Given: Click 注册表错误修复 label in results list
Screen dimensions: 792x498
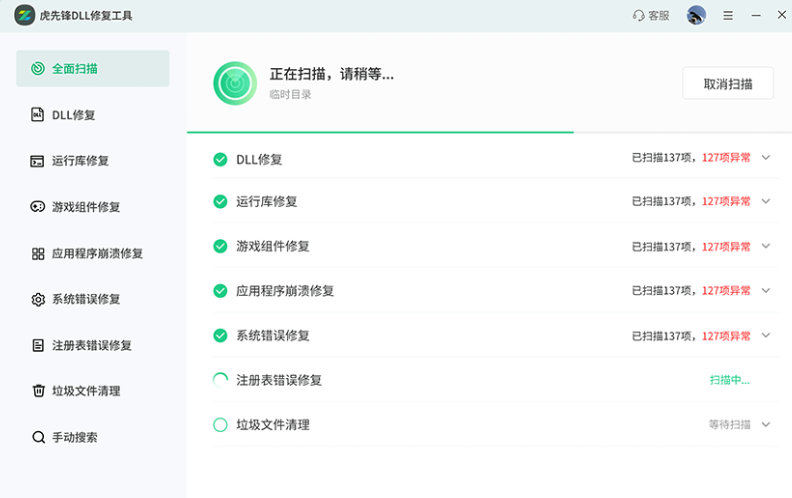Looking at the screenshot, I should click(279, 380).
